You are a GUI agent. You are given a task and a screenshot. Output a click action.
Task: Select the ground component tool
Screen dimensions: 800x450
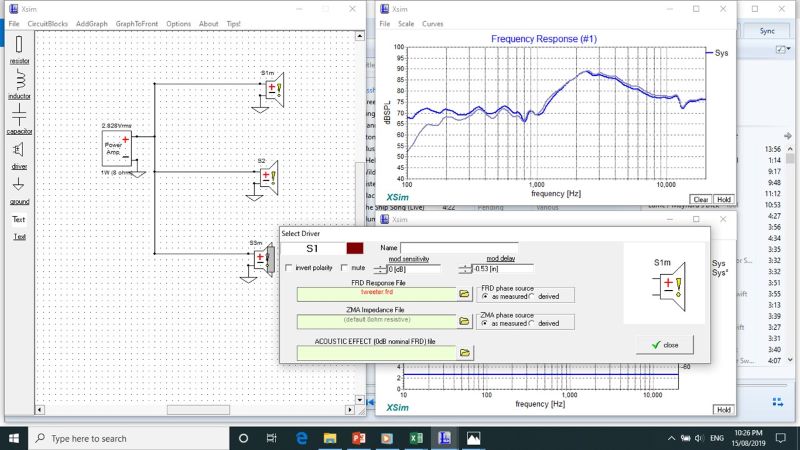coord(19,190)
